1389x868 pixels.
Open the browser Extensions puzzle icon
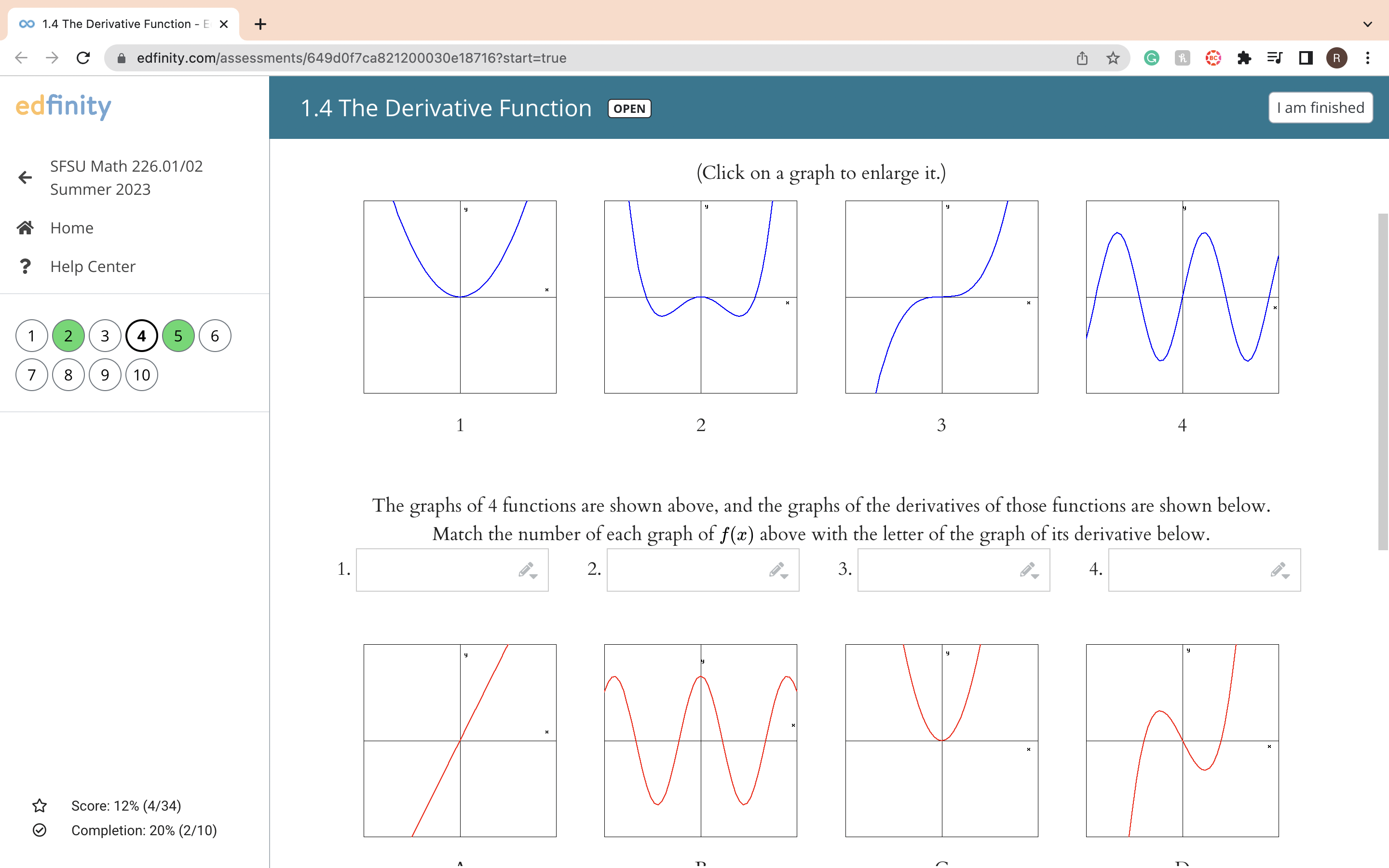(1244, 58)
